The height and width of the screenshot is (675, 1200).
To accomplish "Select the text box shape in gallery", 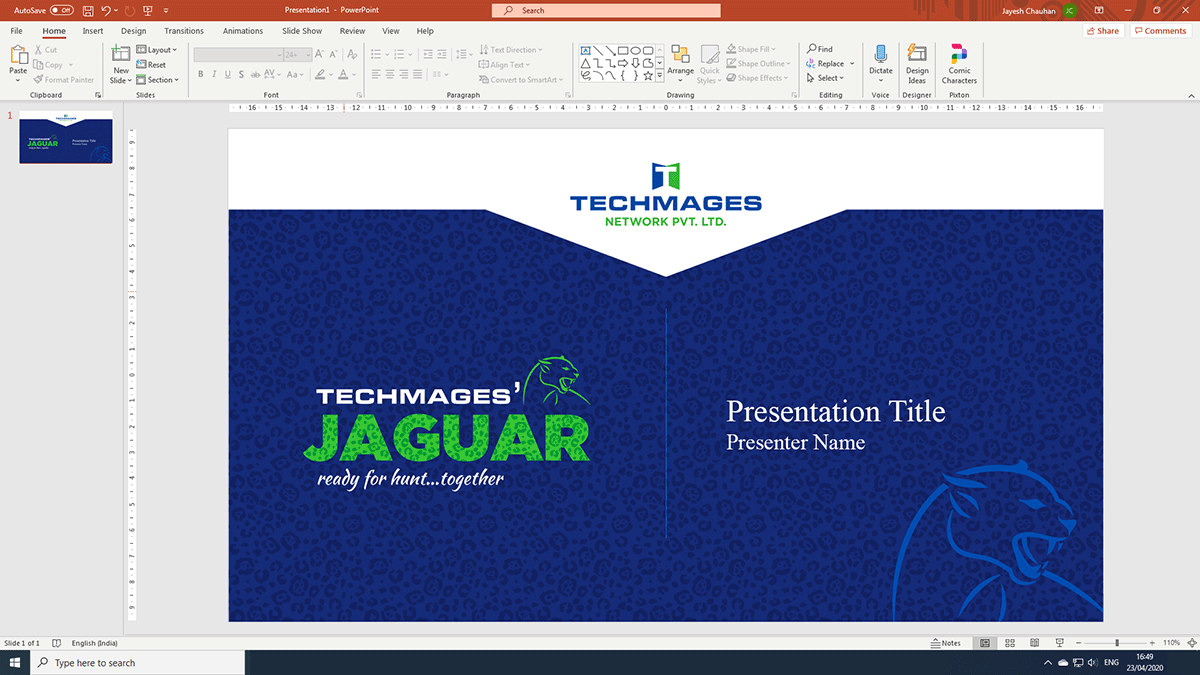I will pos(586,50).
